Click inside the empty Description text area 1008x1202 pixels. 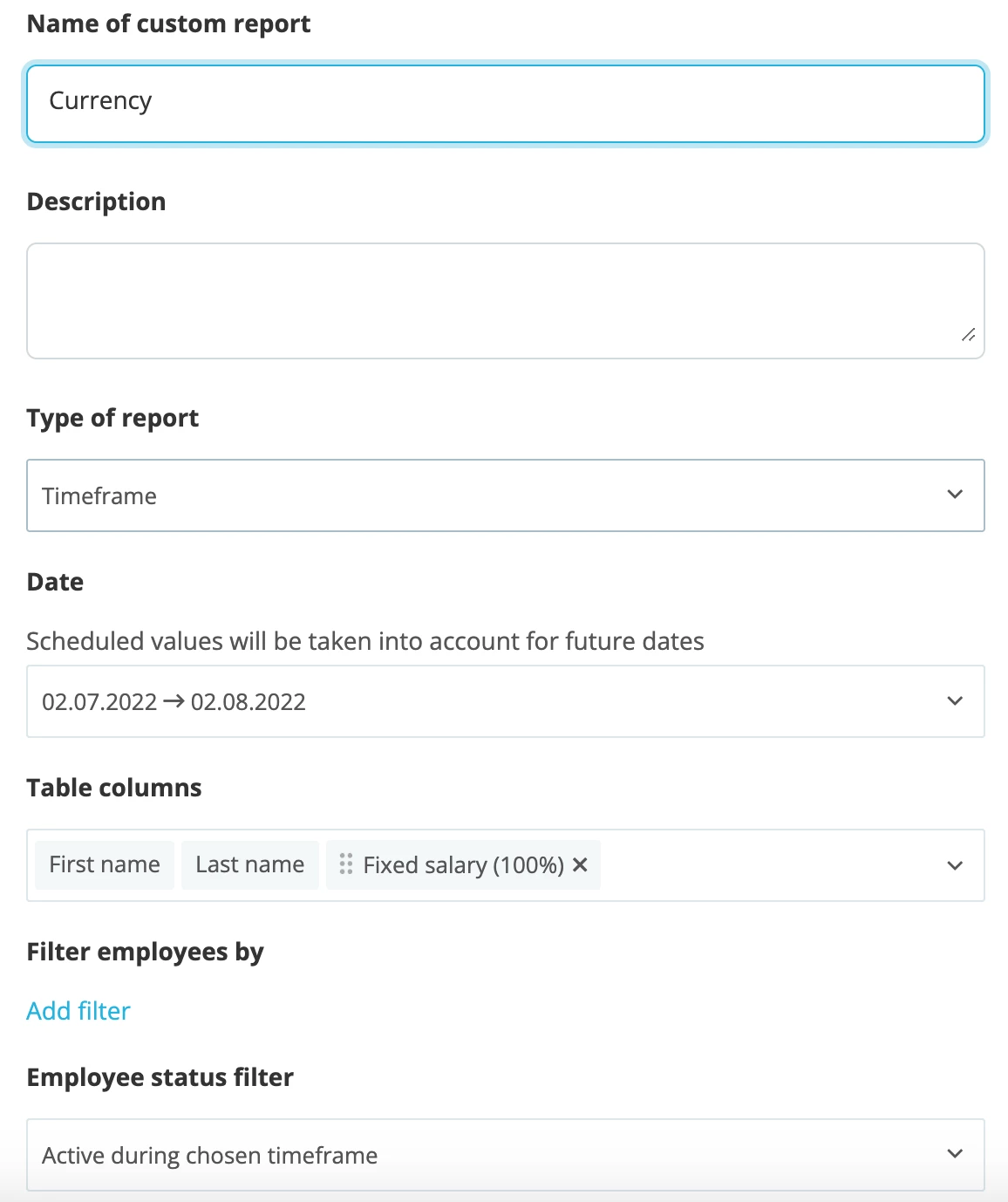coord(506,301)
